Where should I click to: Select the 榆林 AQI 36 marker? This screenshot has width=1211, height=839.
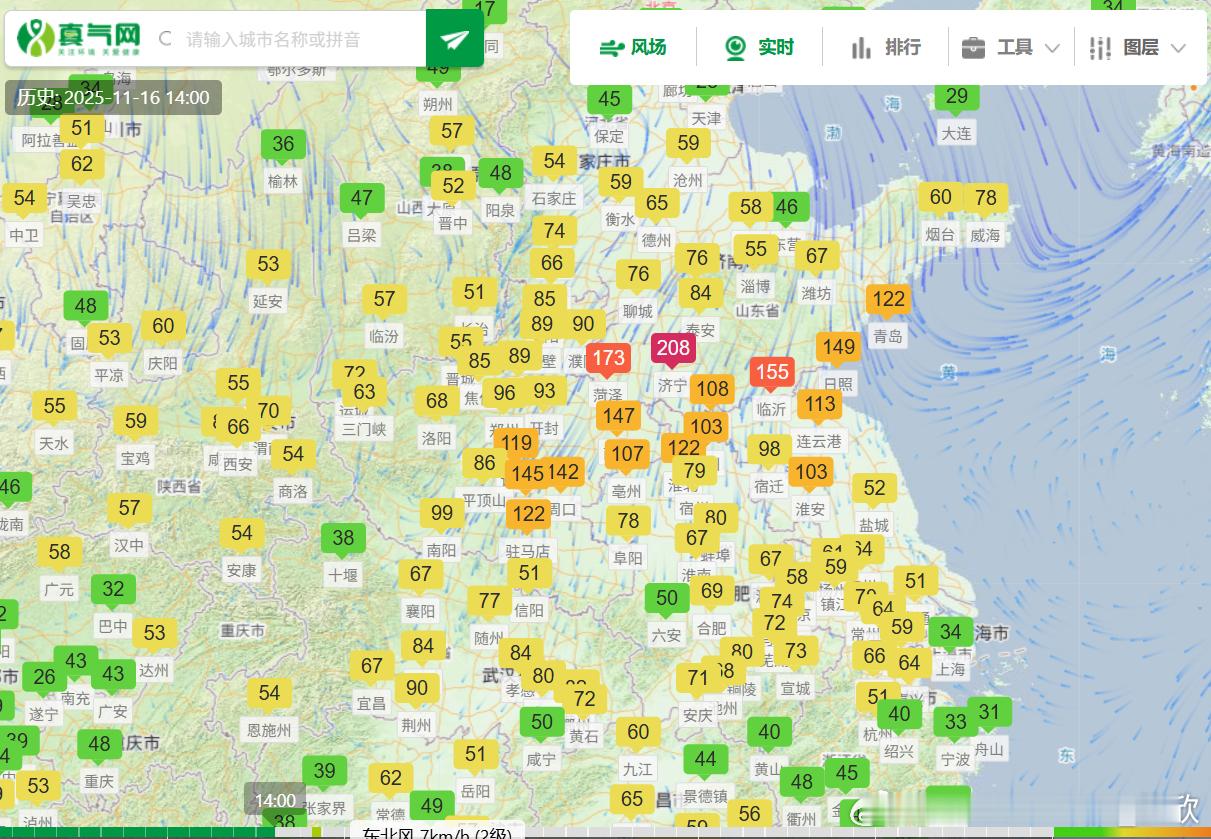point(283,146)
